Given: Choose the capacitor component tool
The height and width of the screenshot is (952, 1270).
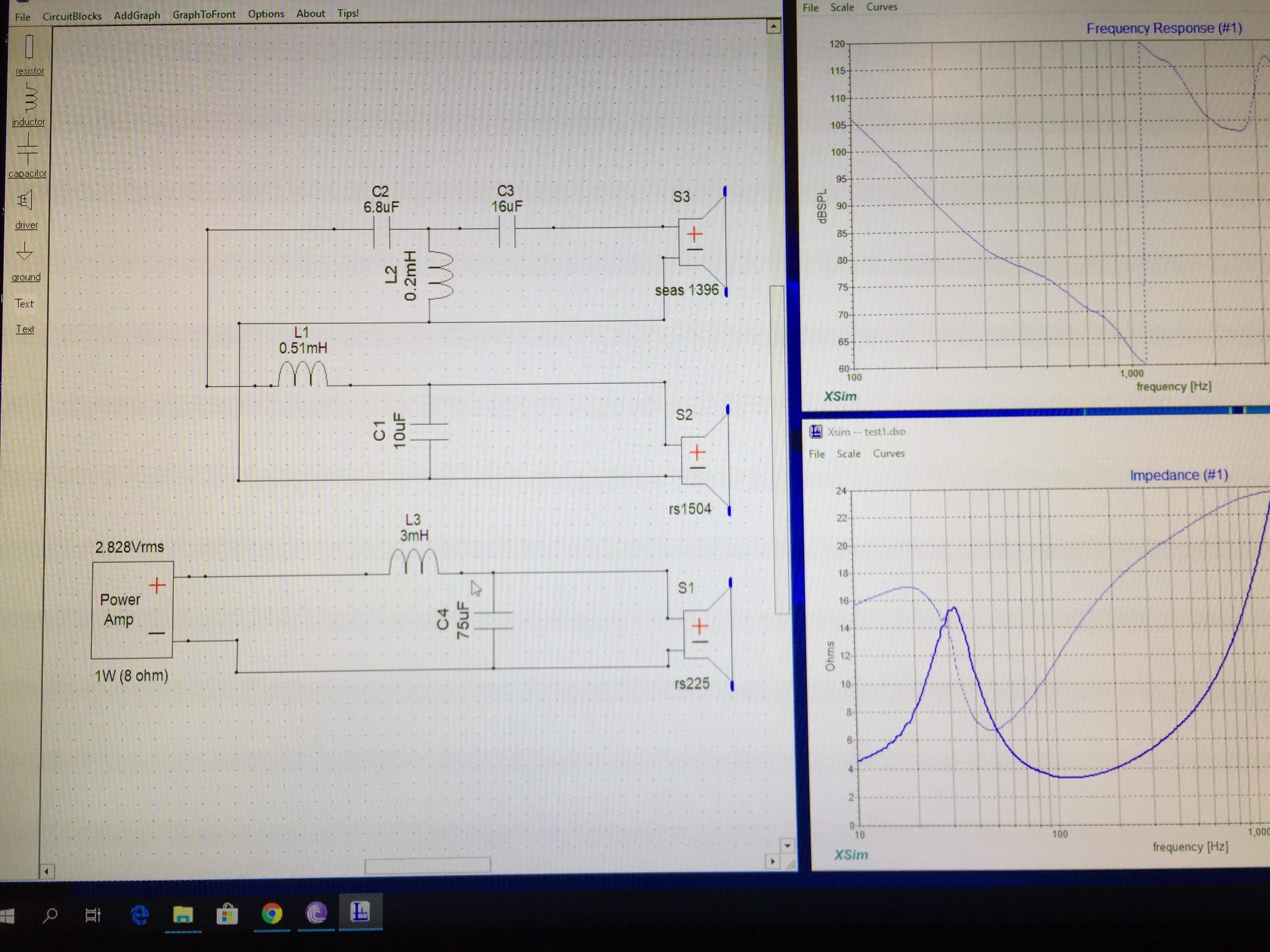Looking at the screenshot, I should tap(28, 150).
